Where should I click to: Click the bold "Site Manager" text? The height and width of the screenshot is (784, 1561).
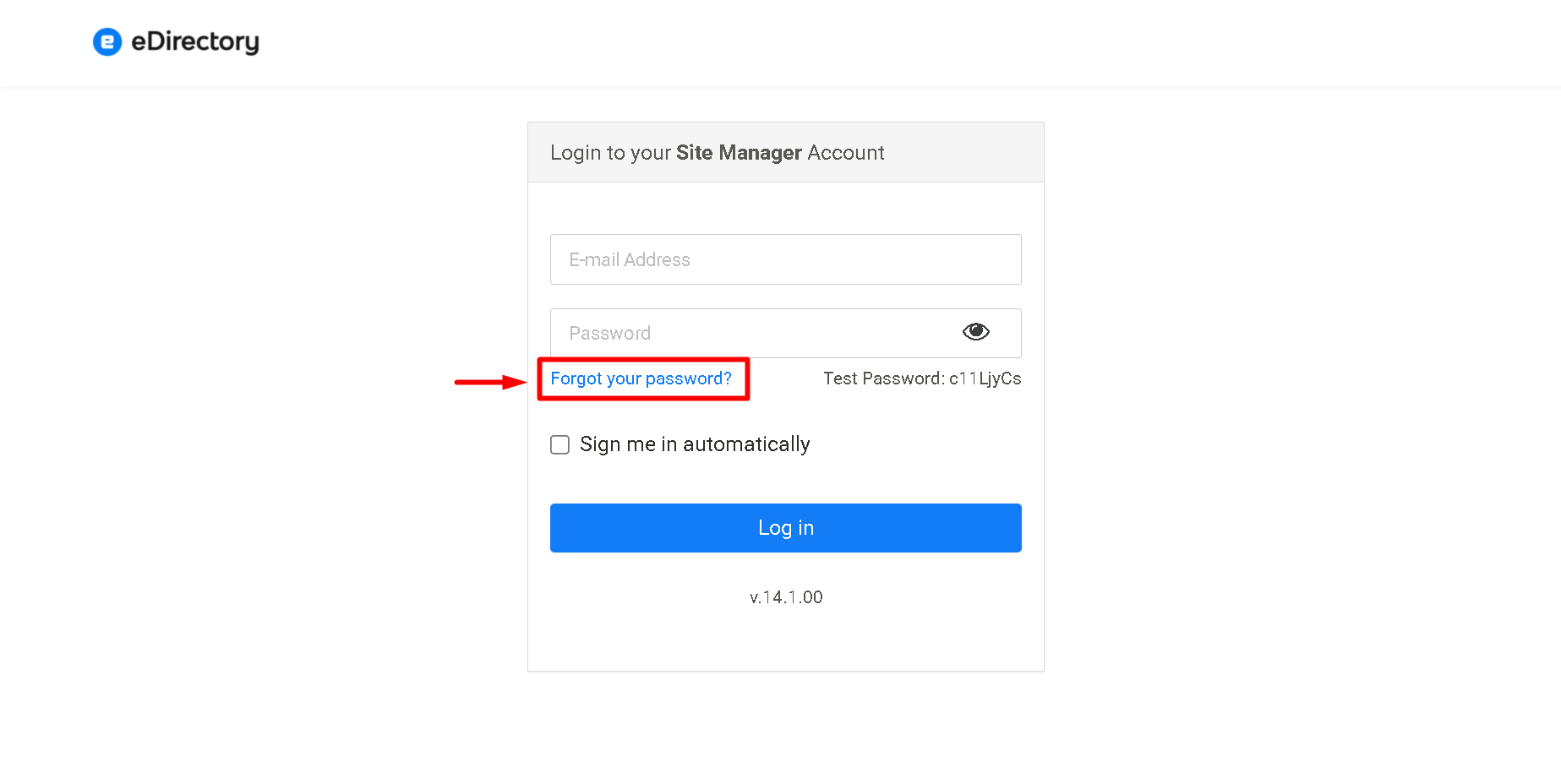(x=739, y=153)
